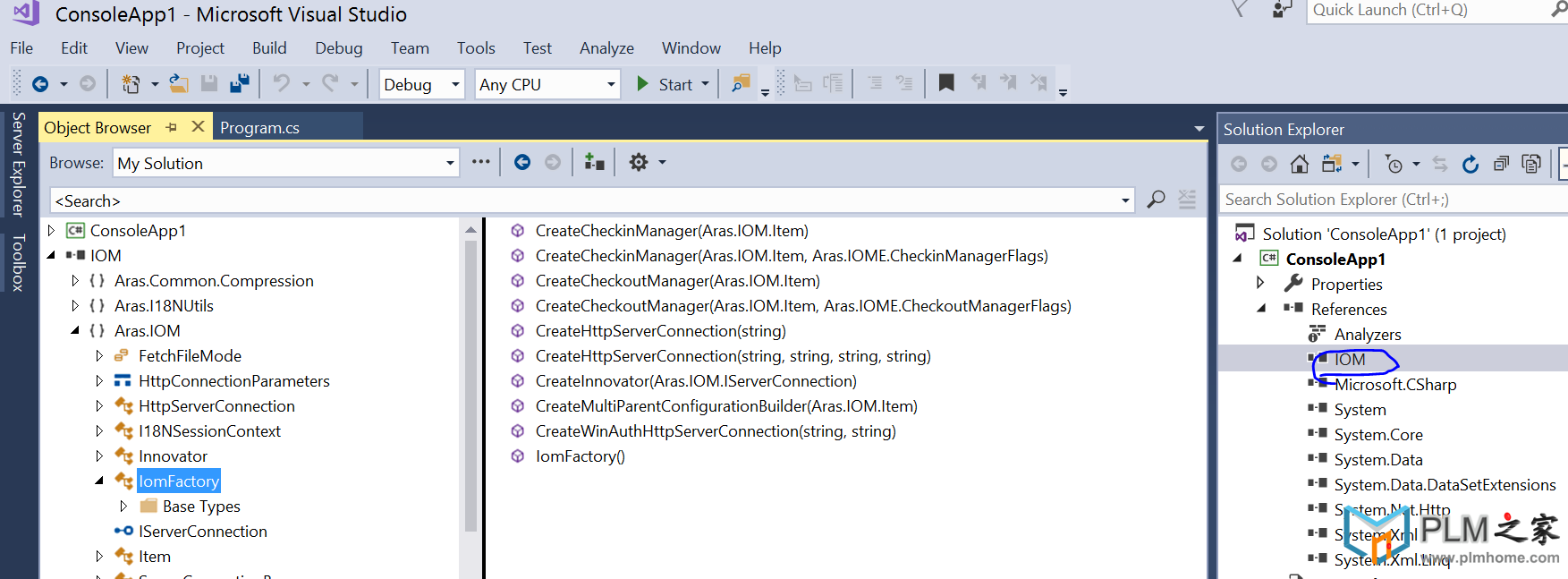Click the New Project toolbar icon
The image size is (1568, 579).
click(131, 84)
